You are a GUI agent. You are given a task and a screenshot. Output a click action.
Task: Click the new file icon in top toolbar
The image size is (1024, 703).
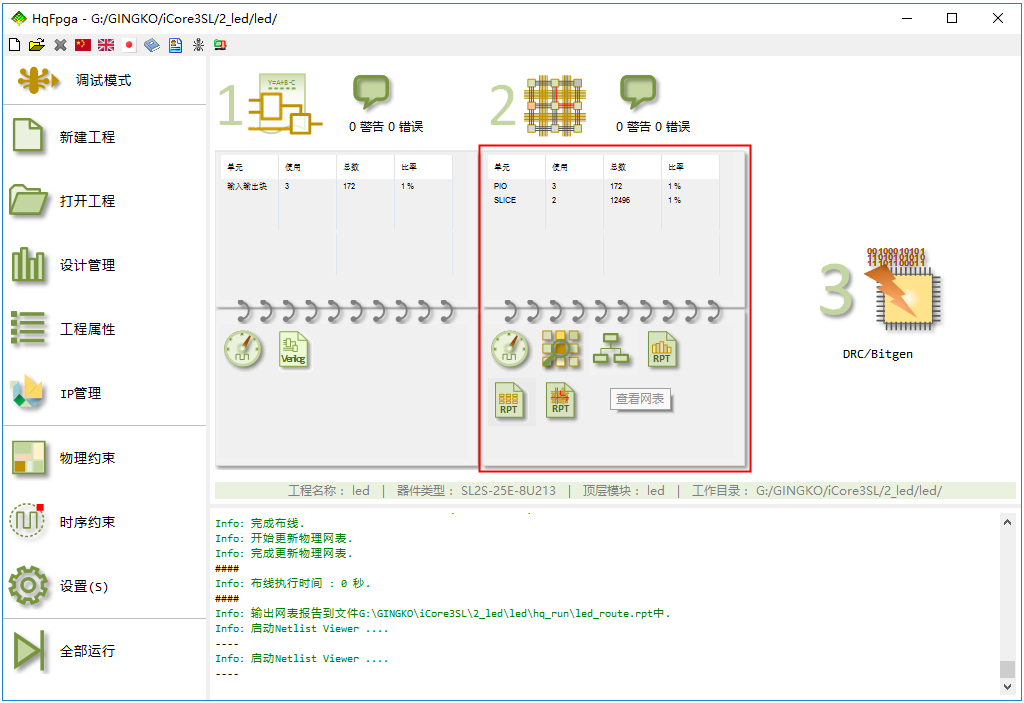[x=14, y=45]
